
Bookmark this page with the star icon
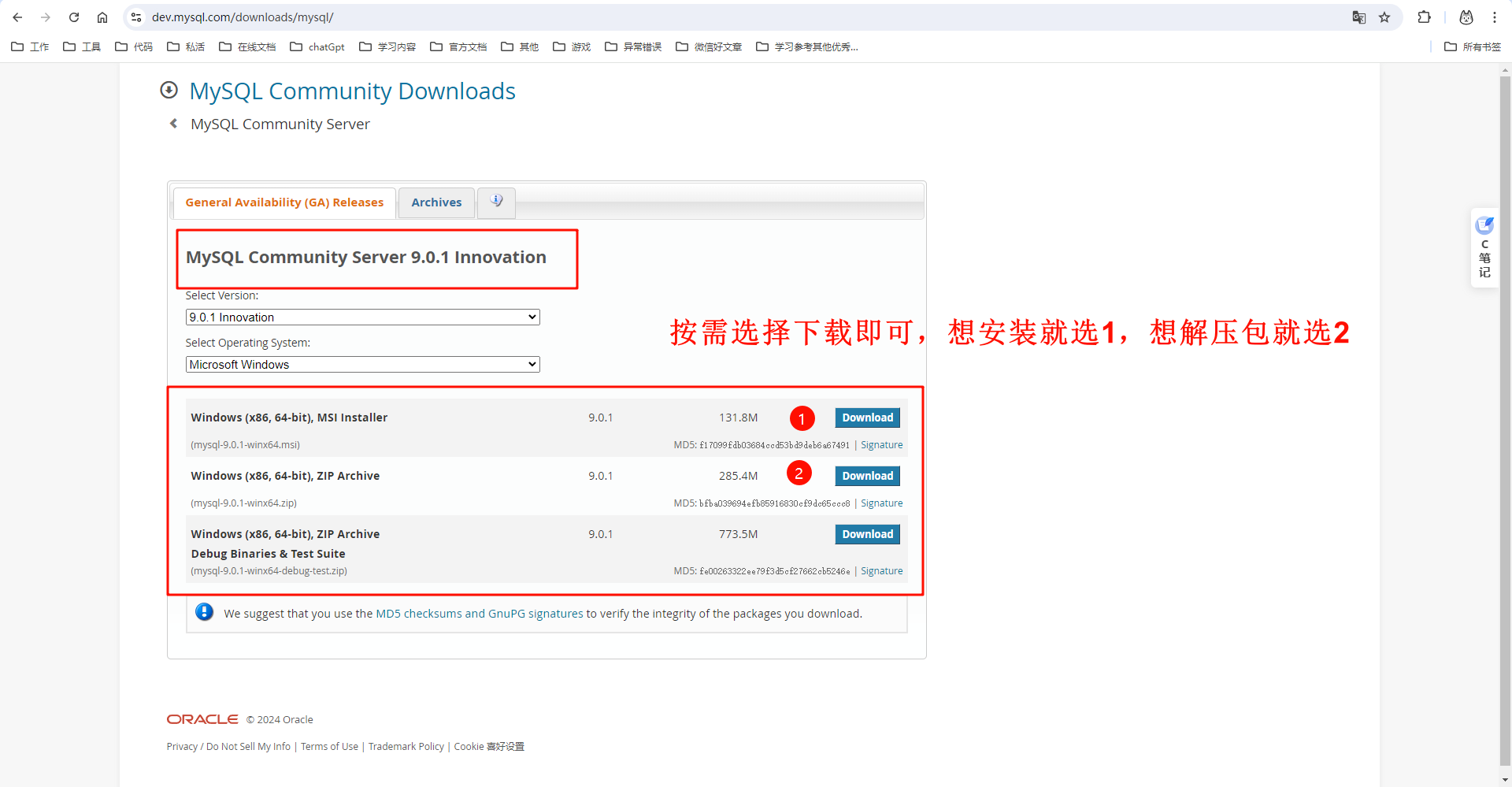point(1385,17)
